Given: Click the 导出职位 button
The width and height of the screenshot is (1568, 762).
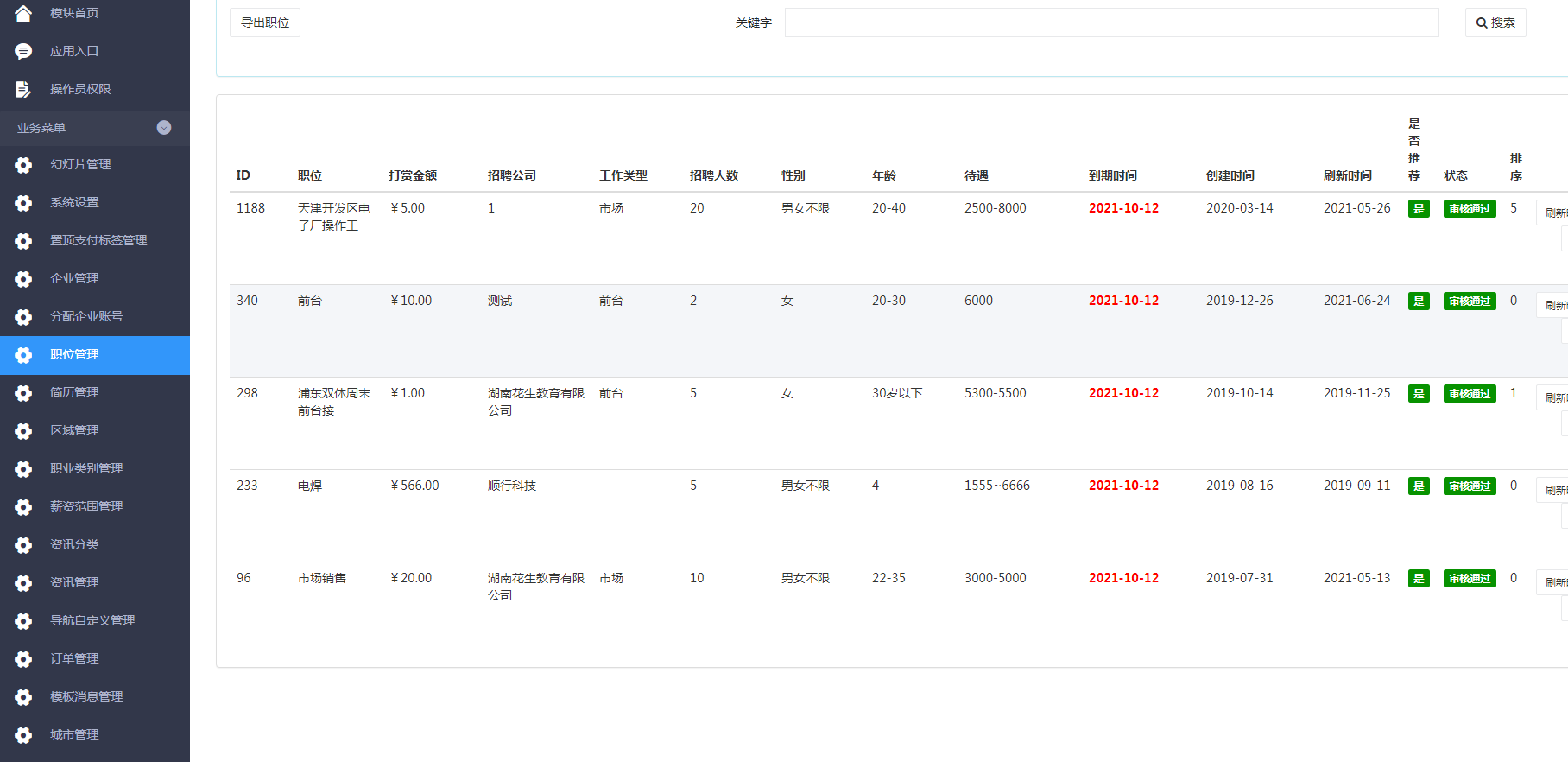Looking at the screenshot, I should pos(265,22).
